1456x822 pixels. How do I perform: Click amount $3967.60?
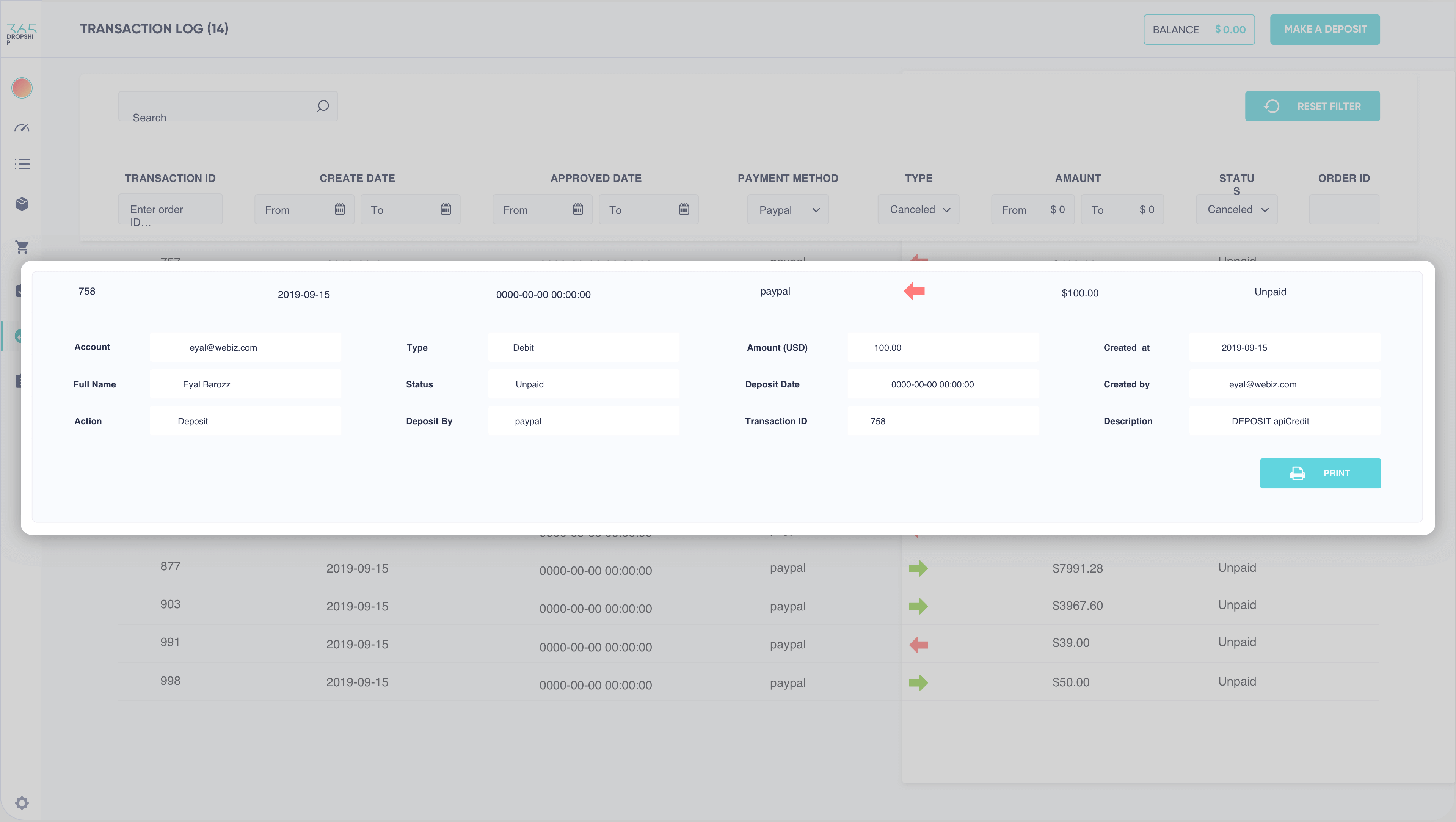point(1077,606)
